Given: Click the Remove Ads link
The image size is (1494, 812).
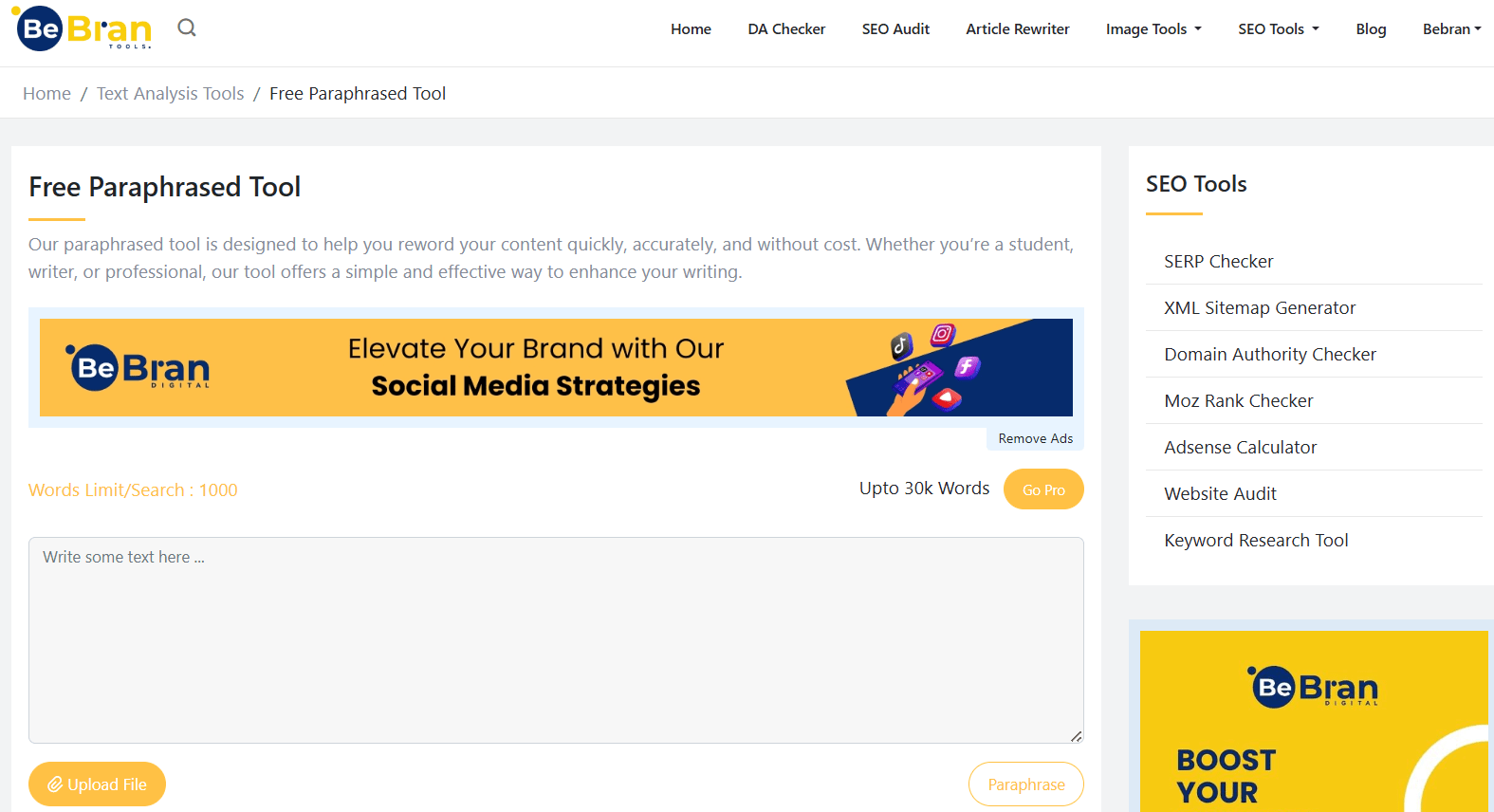Looking at the screenshot, I should coord(1036,438).
